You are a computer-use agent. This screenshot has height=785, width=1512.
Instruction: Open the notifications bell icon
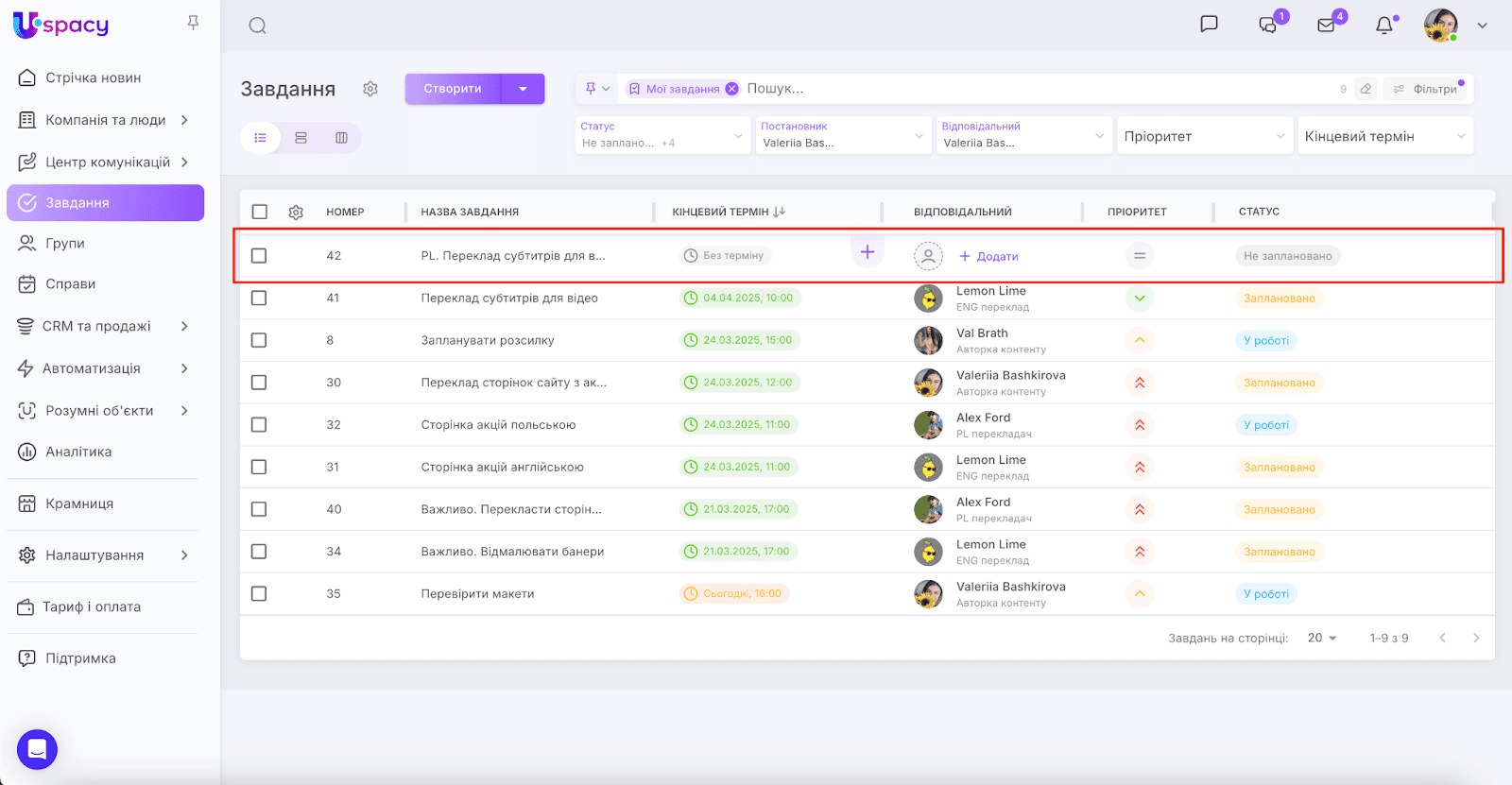[1383, 26]
